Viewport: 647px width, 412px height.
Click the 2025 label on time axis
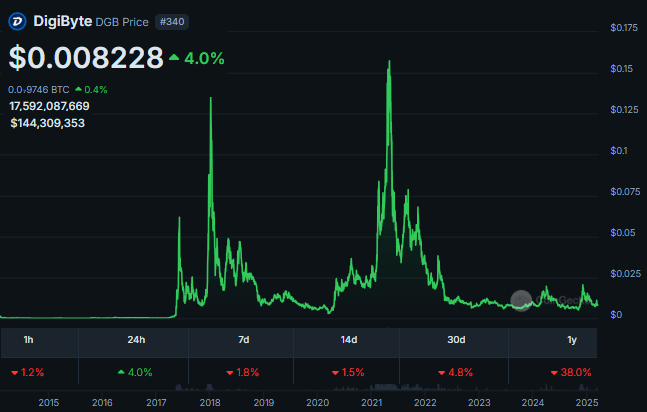(587, 403)
